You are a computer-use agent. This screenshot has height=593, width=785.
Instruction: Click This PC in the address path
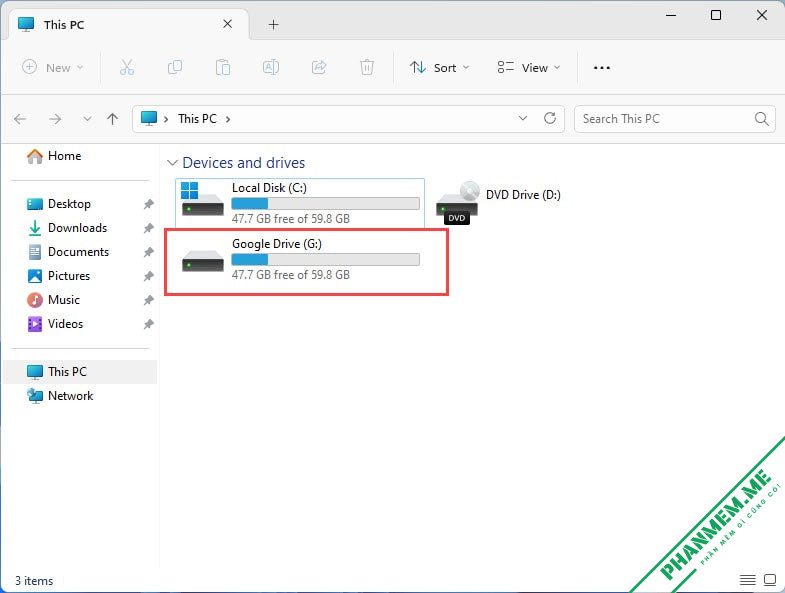[x=197, y=119]
